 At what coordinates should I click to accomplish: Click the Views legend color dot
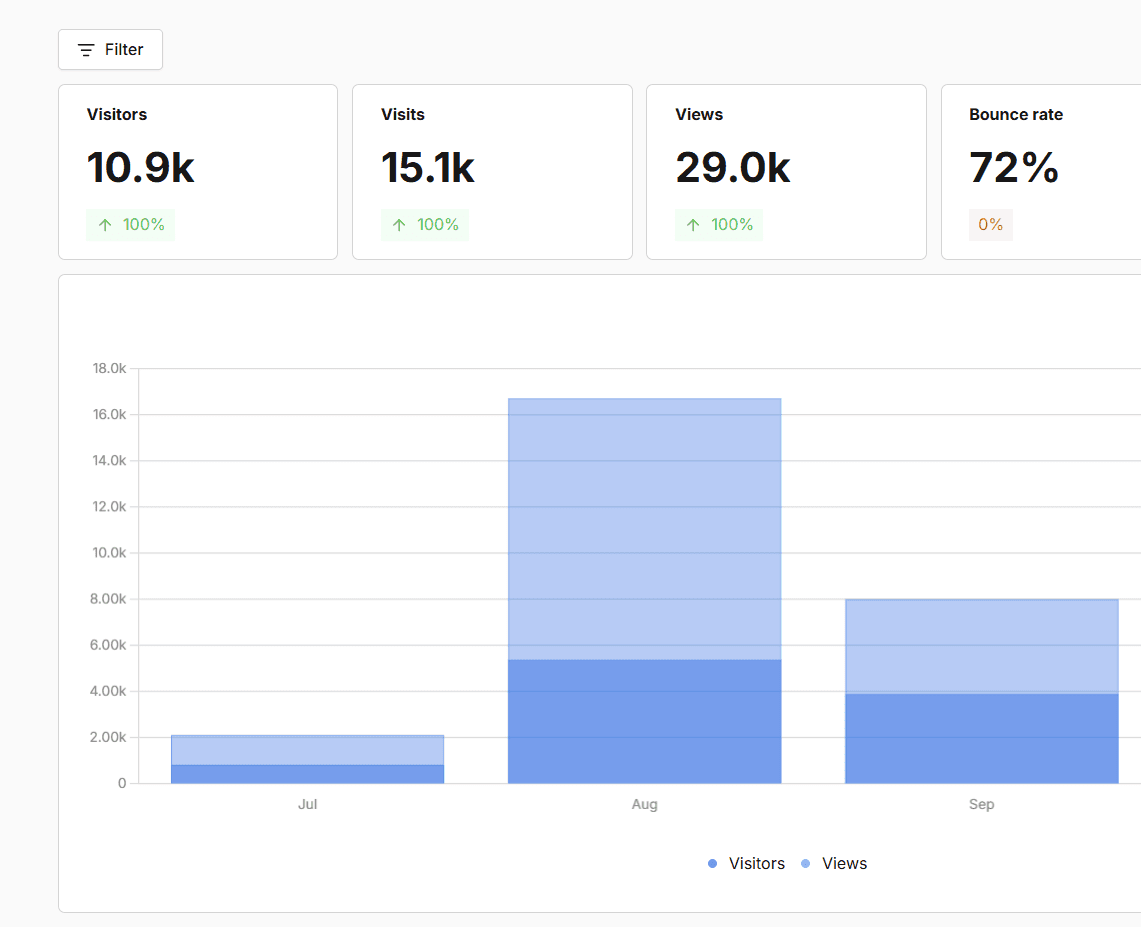[806, 864]
